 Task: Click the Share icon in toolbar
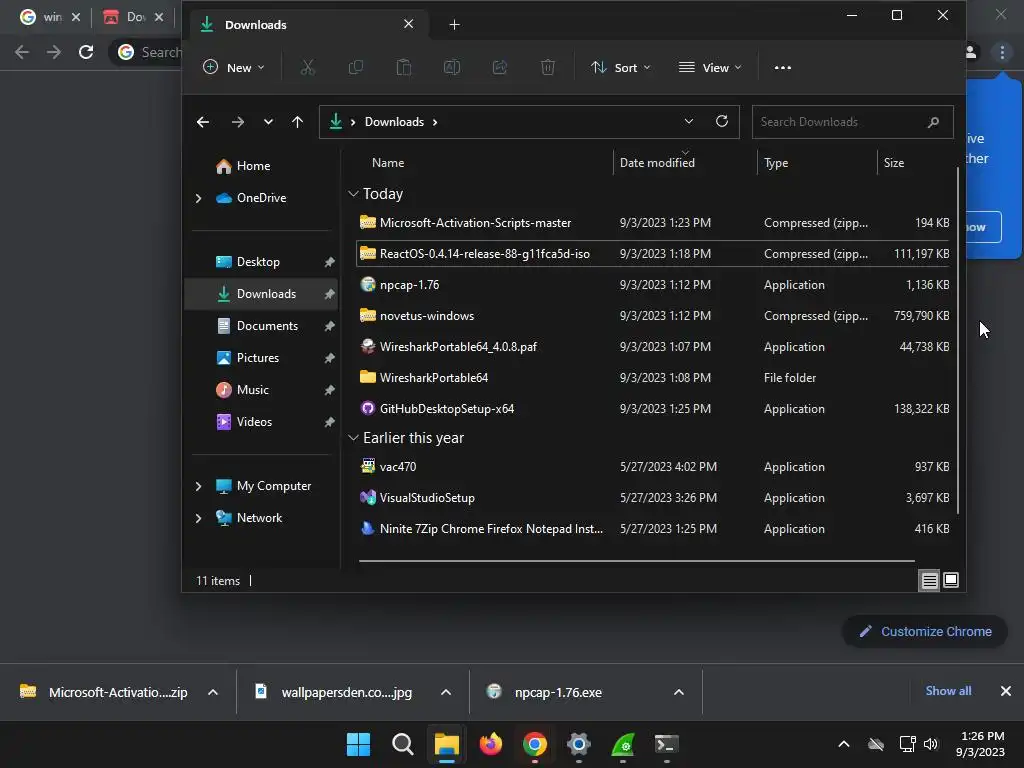pyautogui.click(x=500, y=67)
